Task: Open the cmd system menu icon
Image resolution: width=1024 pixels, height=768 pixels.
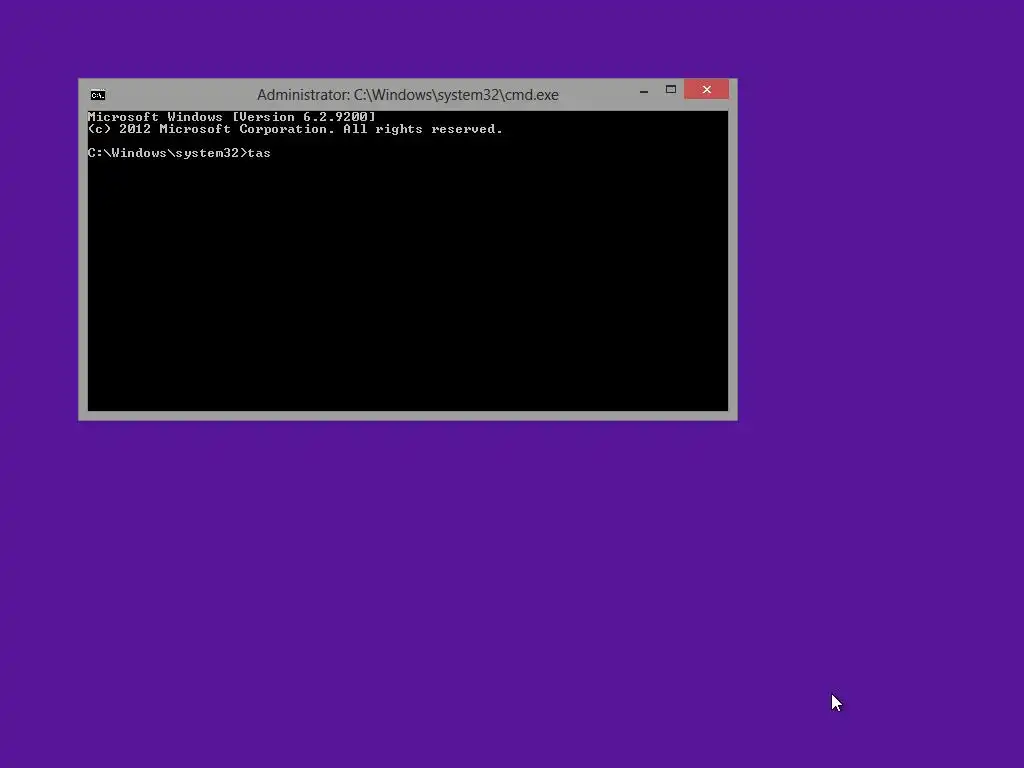Action: [x=98, y=95]
